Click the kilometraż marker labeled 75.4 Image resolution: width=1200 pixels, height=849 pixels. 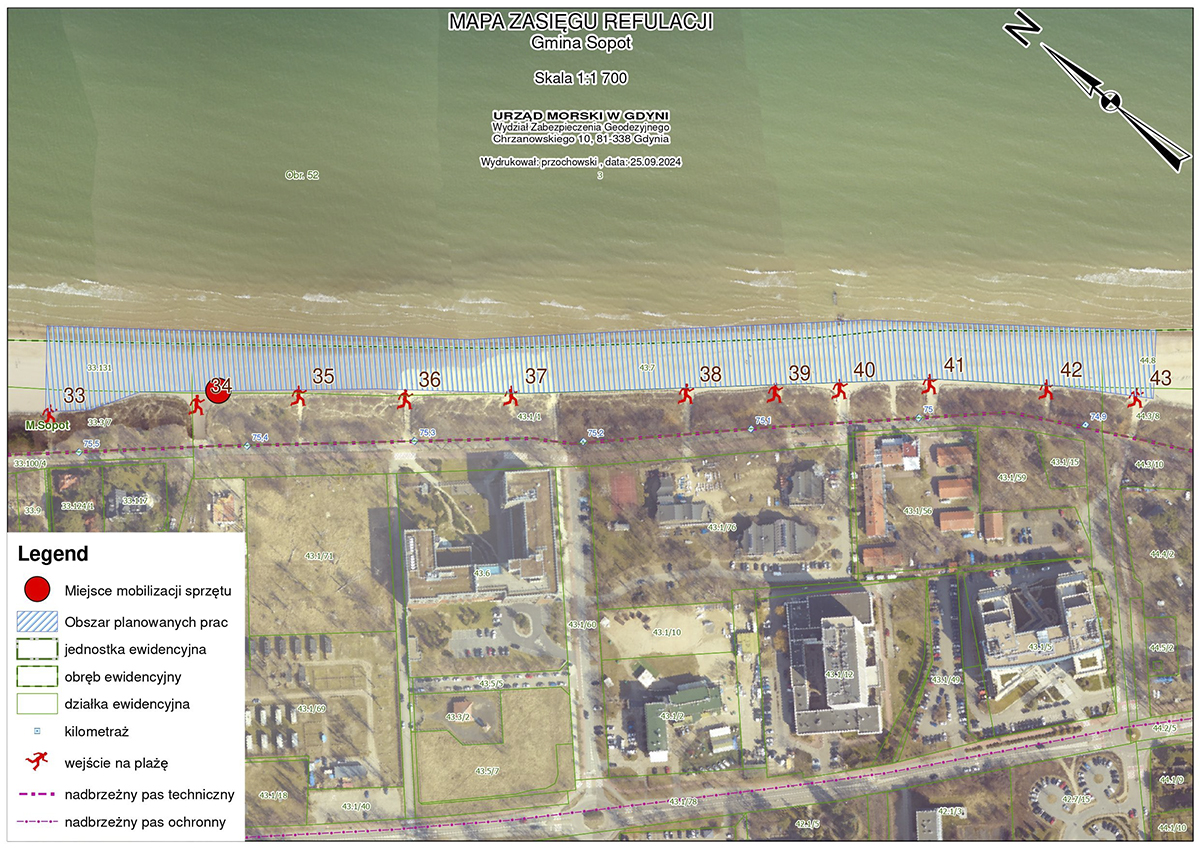[x=247, y=446]
